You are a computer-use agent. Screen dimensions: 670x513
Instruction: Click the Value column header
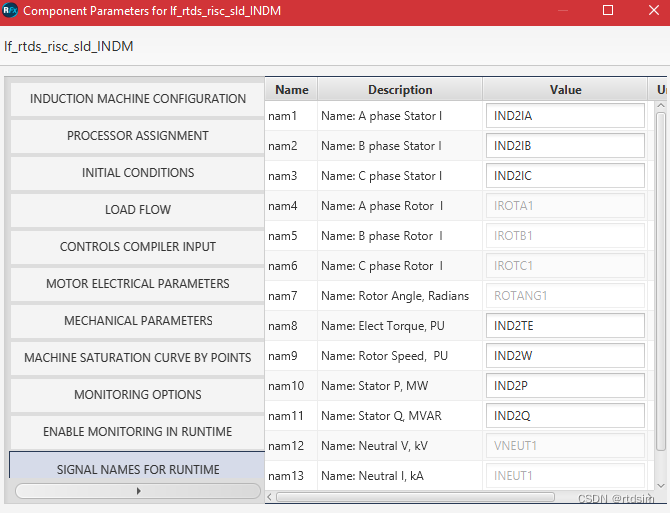pos(565,90)
